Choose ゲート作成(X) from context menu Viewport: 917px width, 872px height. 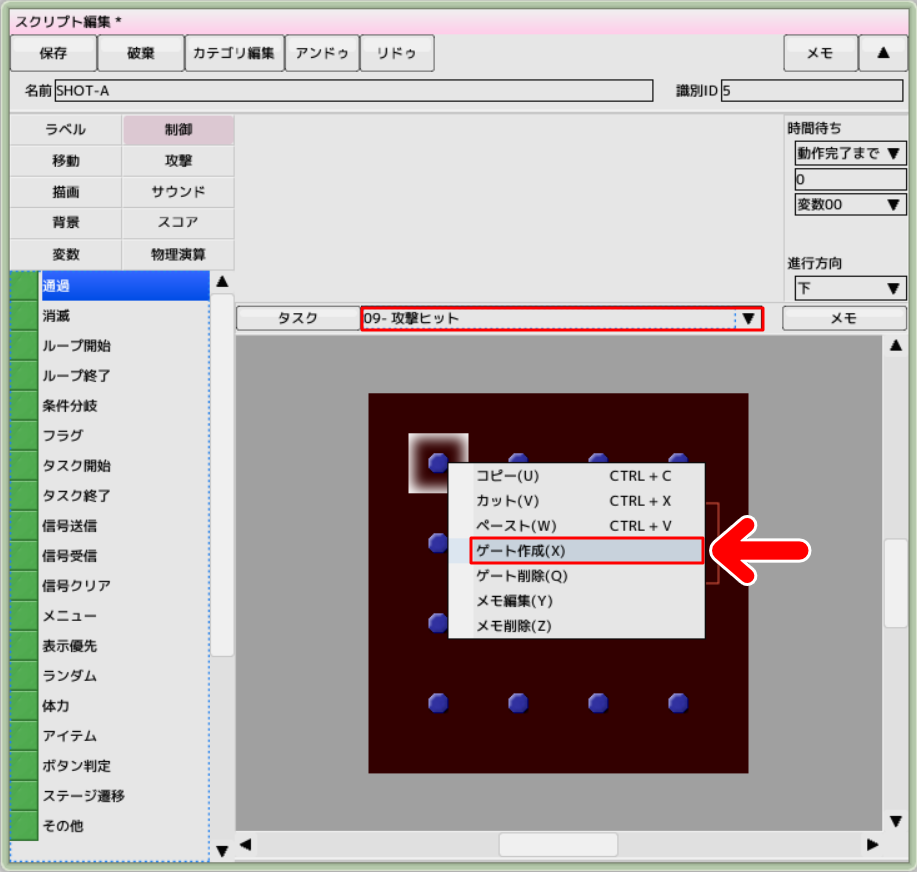[x=587, y=551]
